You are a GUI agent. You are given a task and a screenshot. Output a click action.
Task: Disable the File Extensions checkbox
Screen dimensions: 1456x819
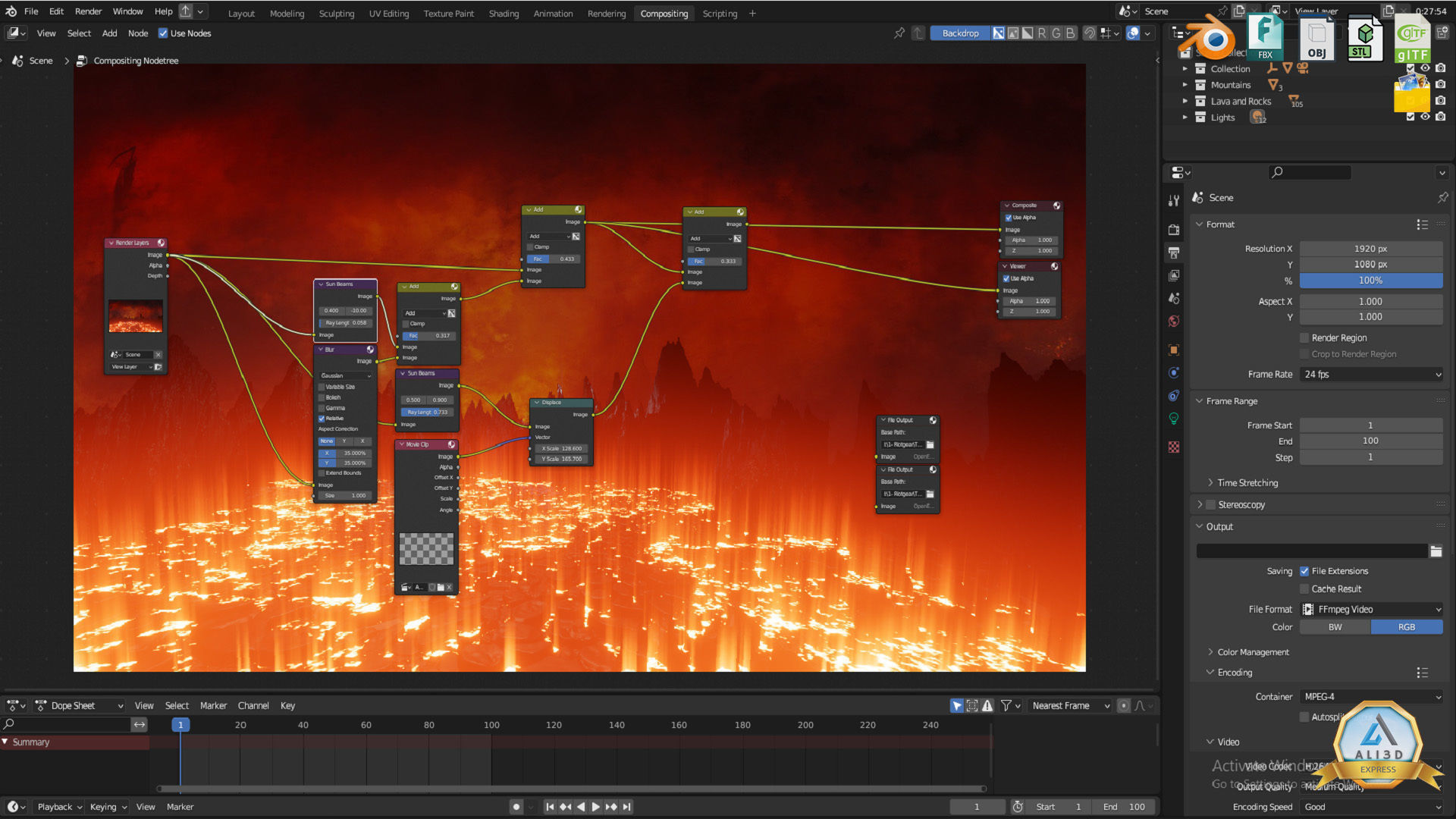point(1304,571)
